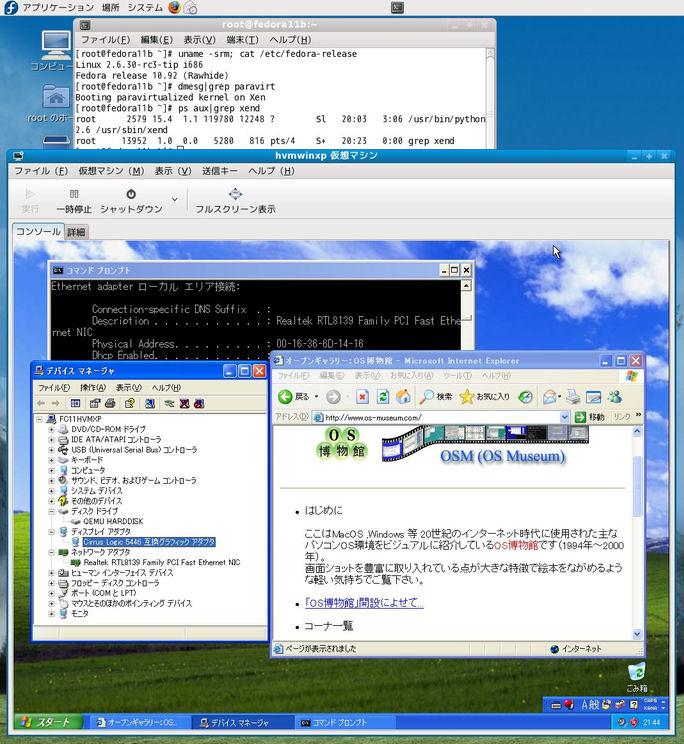Switch to the 詳細 (details) tab

tap(76, 232)
